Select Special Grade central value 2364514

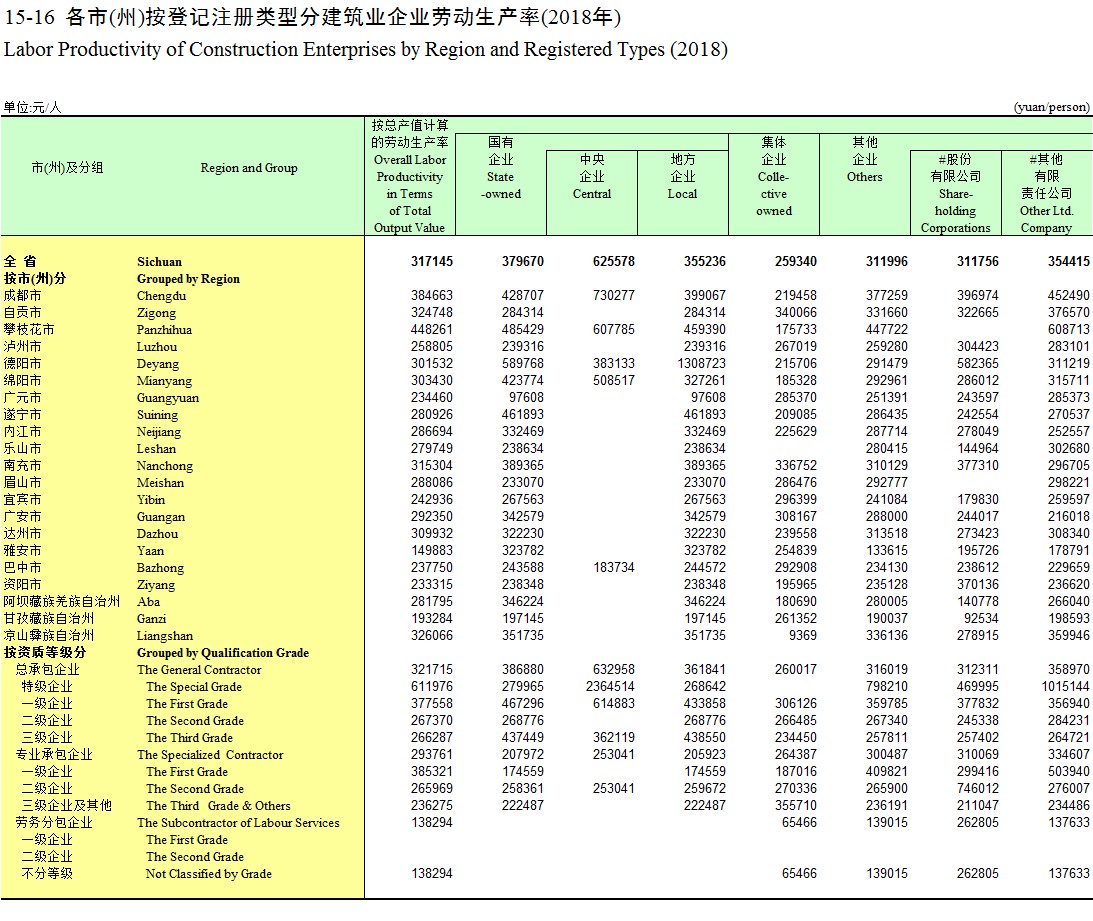pyautogui.click(x=611, y=687)
